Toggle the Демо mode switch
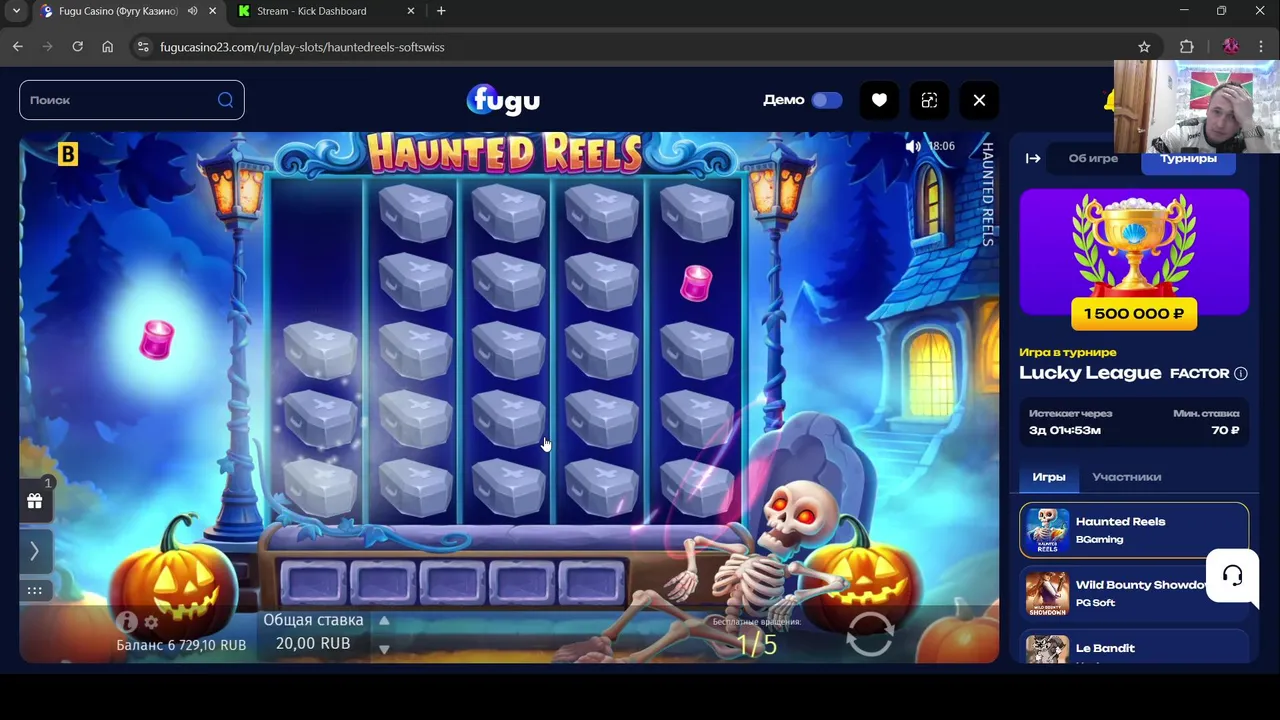The image size is (1280, 720). (x=827, y=100)
